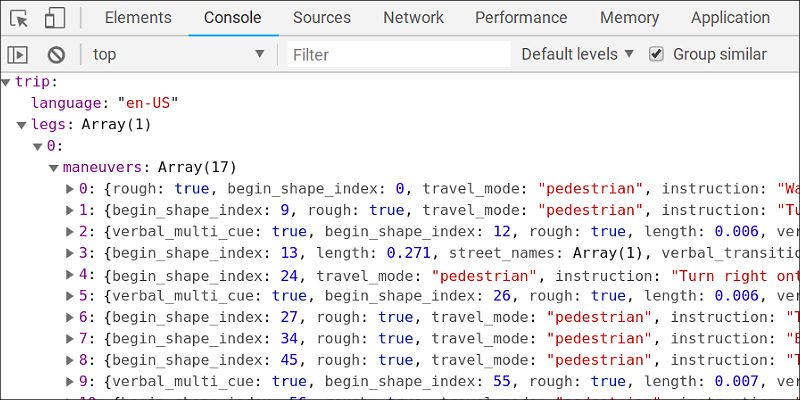Collapse the legs Array(1) node
Image resolution: width=800 pixels, height=400 pixels.
[21, 125]
